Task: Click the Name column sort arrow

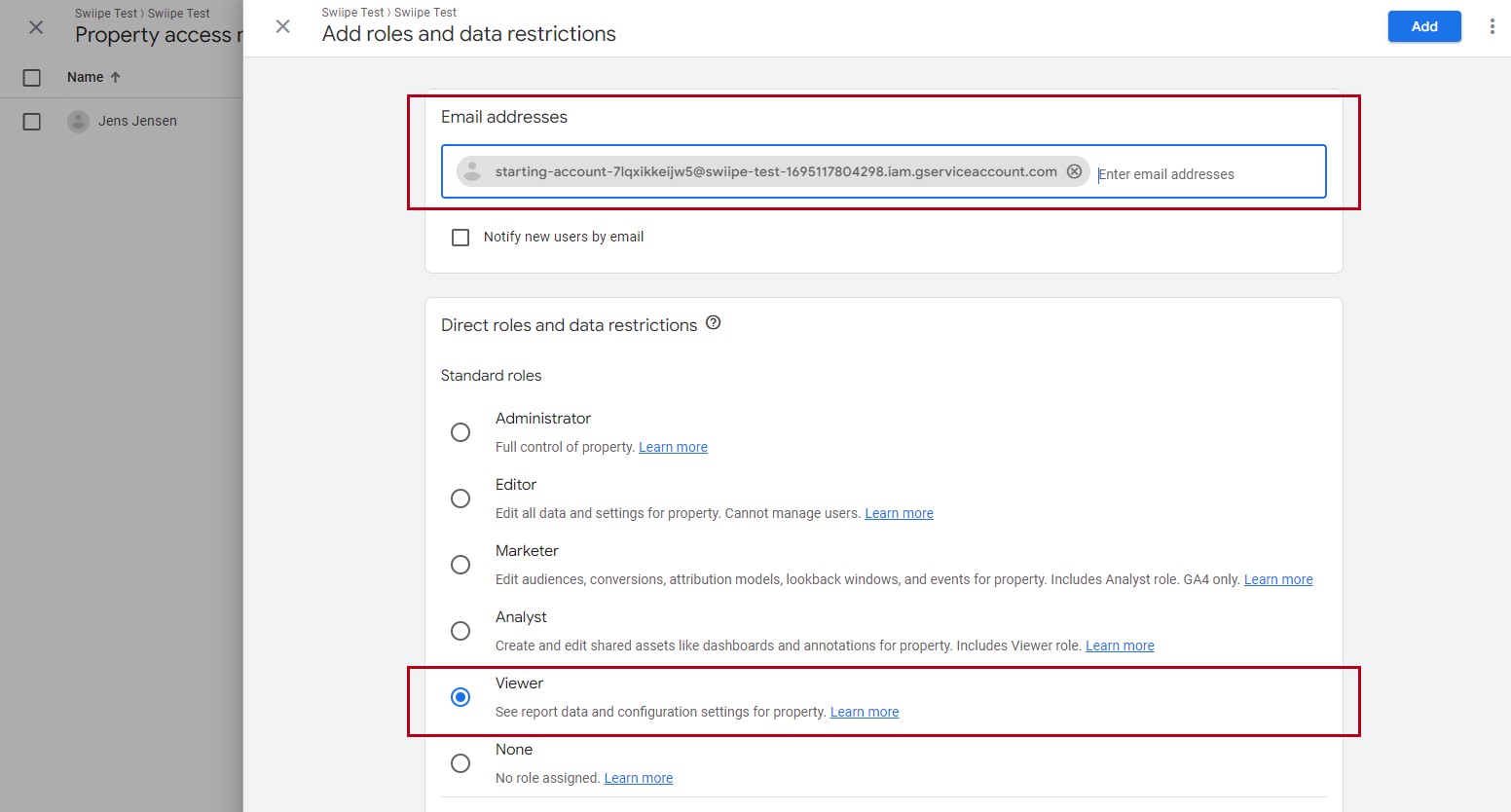Action: tap(116, 77)
